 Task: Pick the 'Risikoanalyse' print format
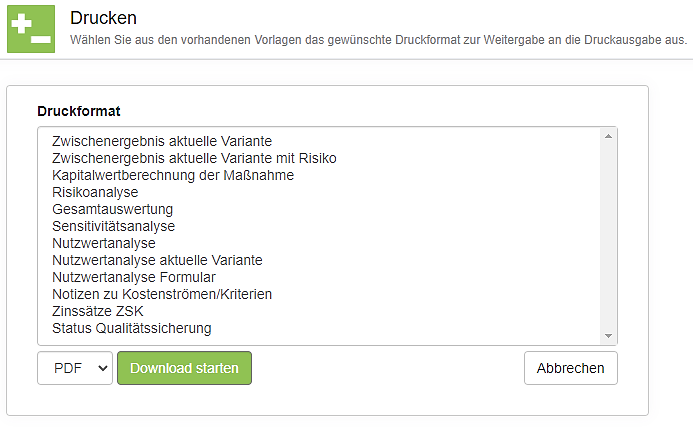(x=95, y=192)
